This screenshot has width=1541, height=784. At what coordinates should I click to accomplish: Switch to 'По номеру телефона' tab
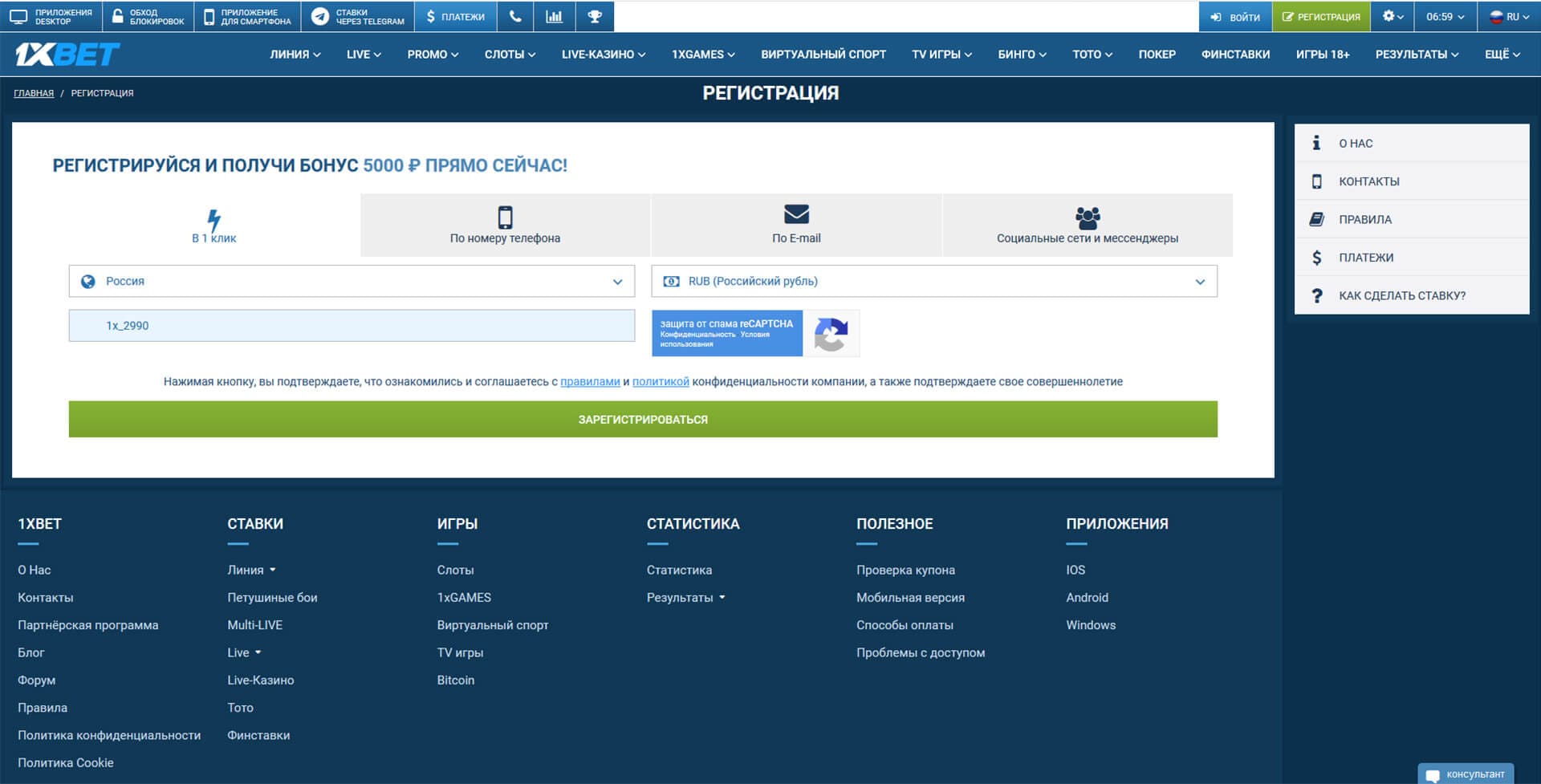pyautogui.click(x=505, y=225)
